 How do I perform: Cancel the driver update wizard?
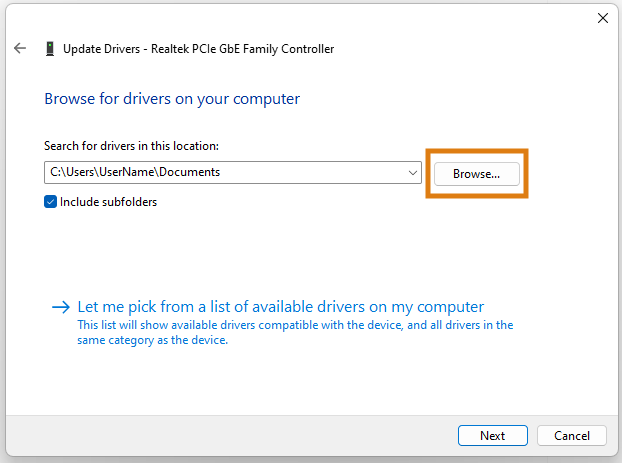(x=572, y=436)
